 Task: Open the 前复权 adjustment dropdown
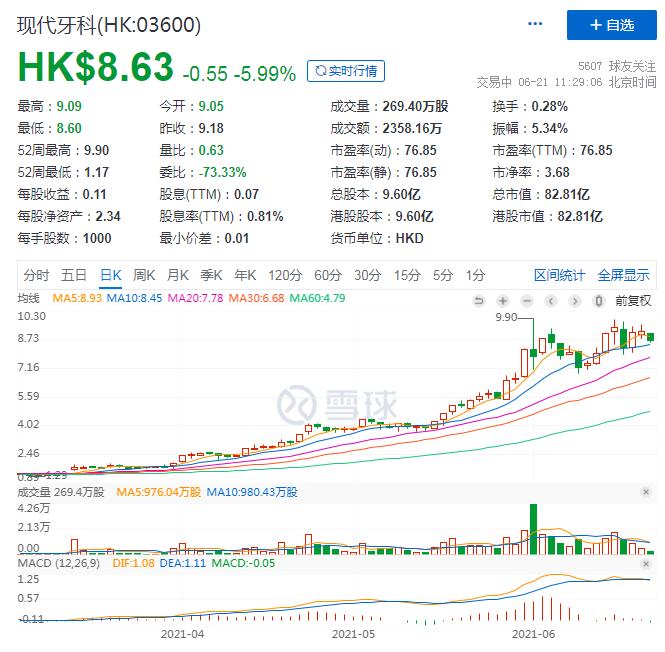click(633, 301)
